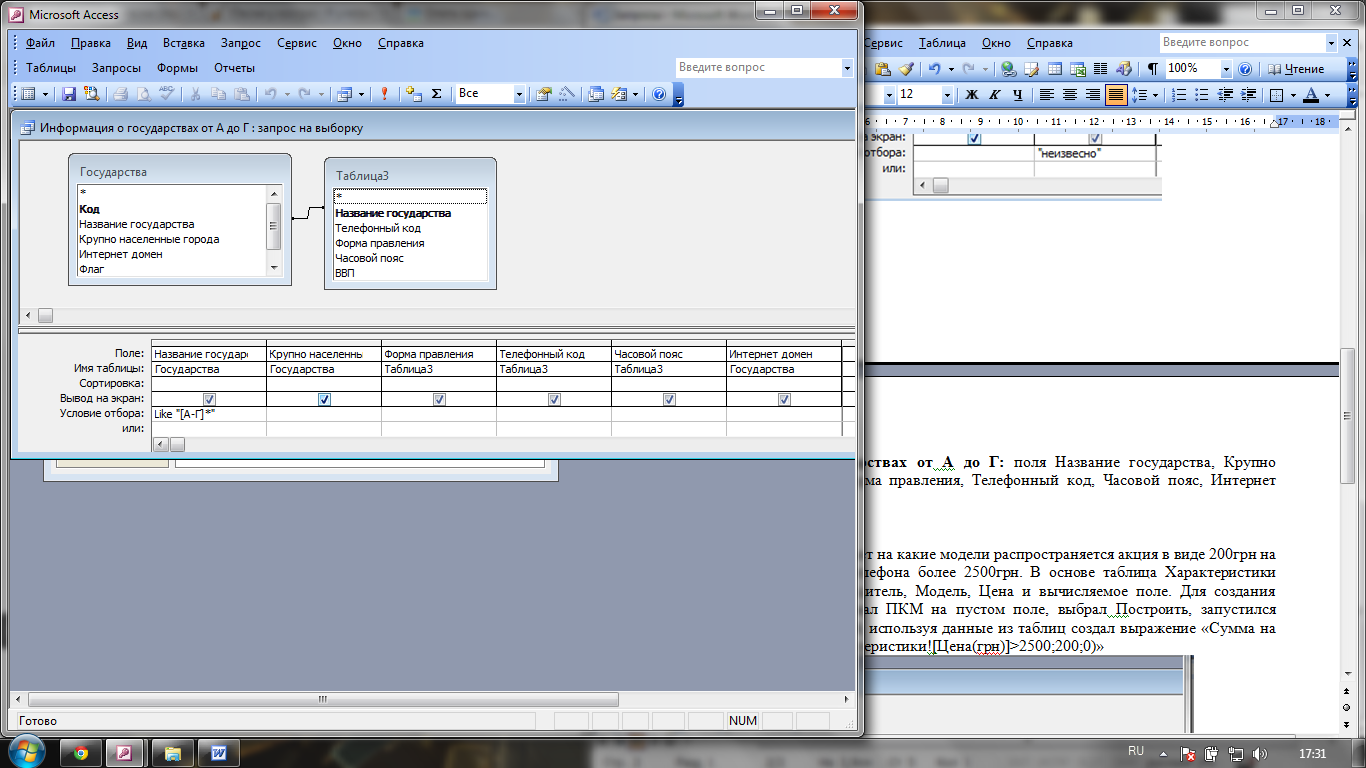1366x768 pixels.
Task: Click File Search icon next to Save
Action: click(92, 94)
